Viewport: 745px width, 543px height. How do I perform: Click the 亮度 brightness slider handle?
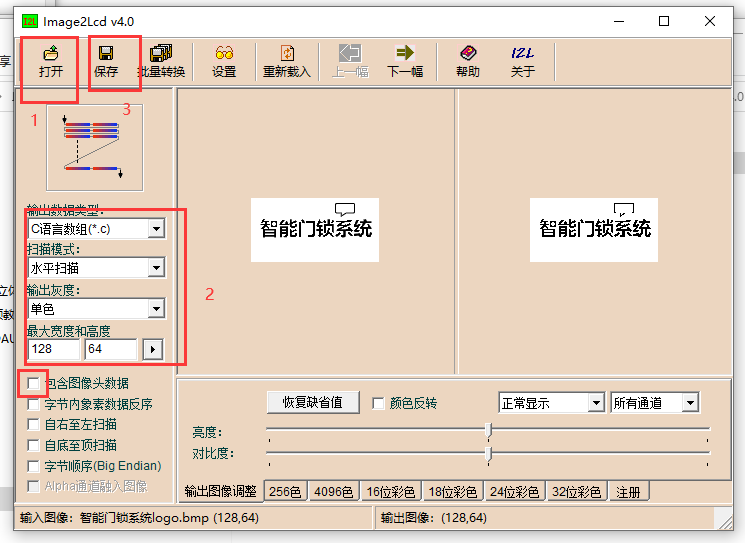(488, 430)
